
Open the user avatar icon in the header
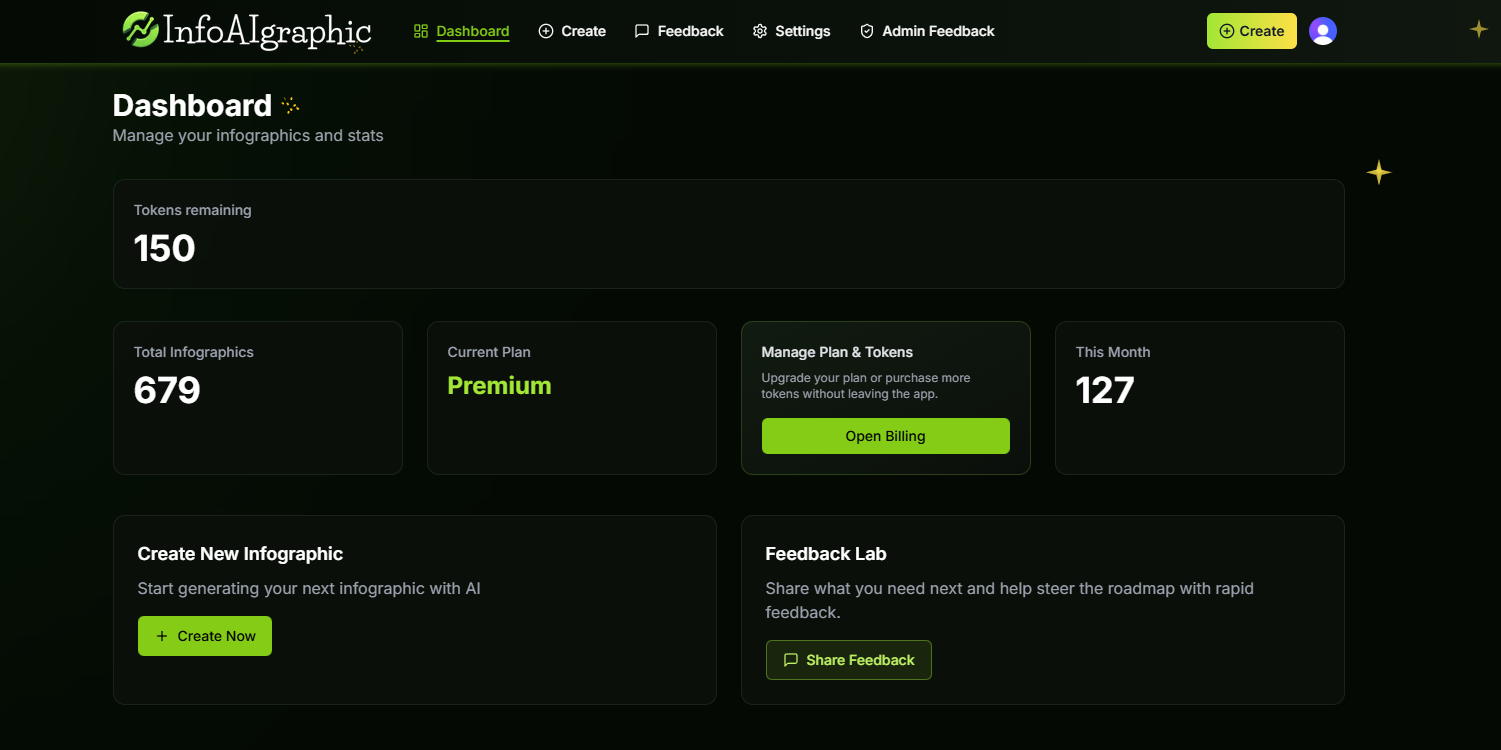1323,31
